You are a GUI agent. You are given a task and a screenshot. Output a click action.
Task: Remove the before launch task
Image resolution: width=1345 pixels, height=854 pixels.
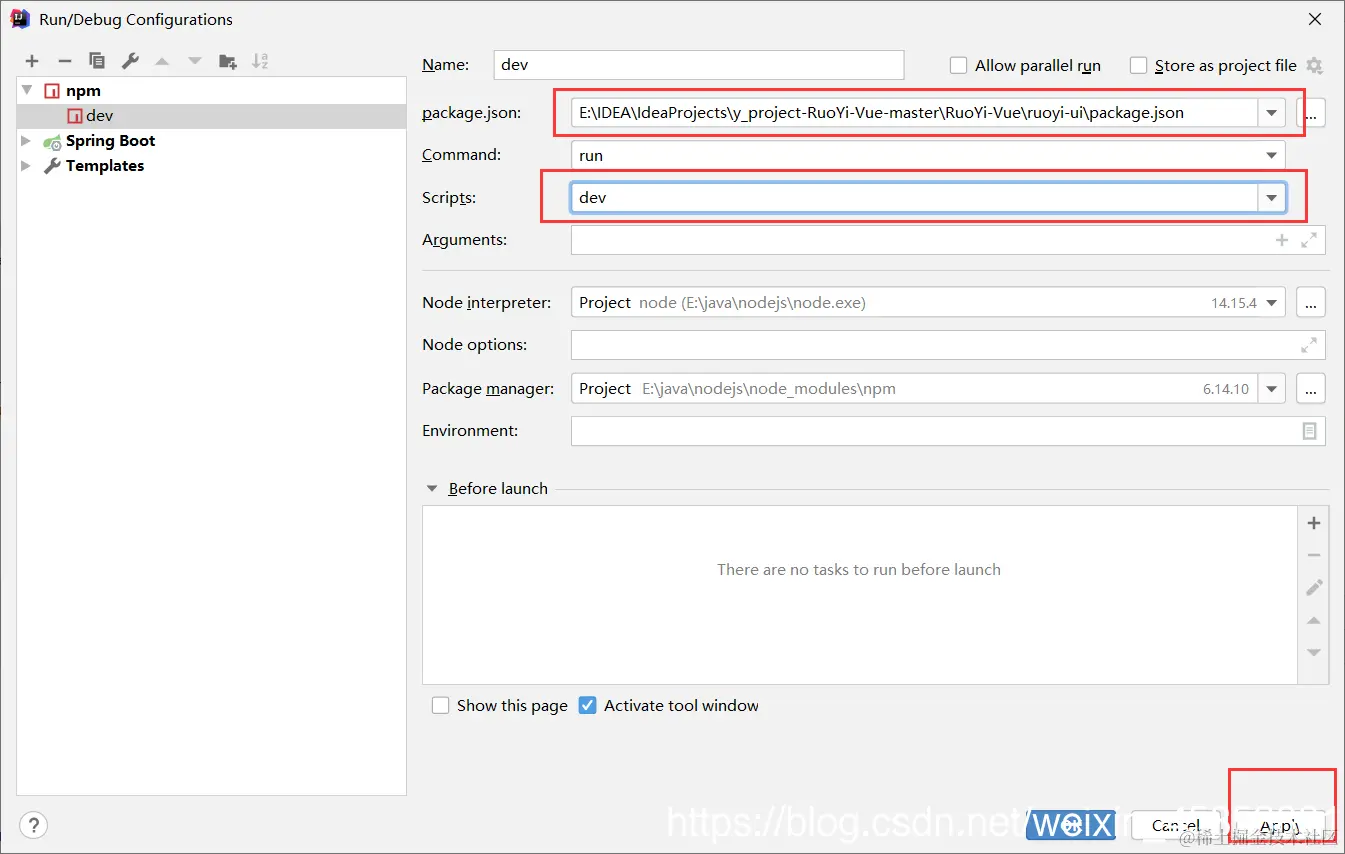pyautogui.click(x=1315, y=555)
